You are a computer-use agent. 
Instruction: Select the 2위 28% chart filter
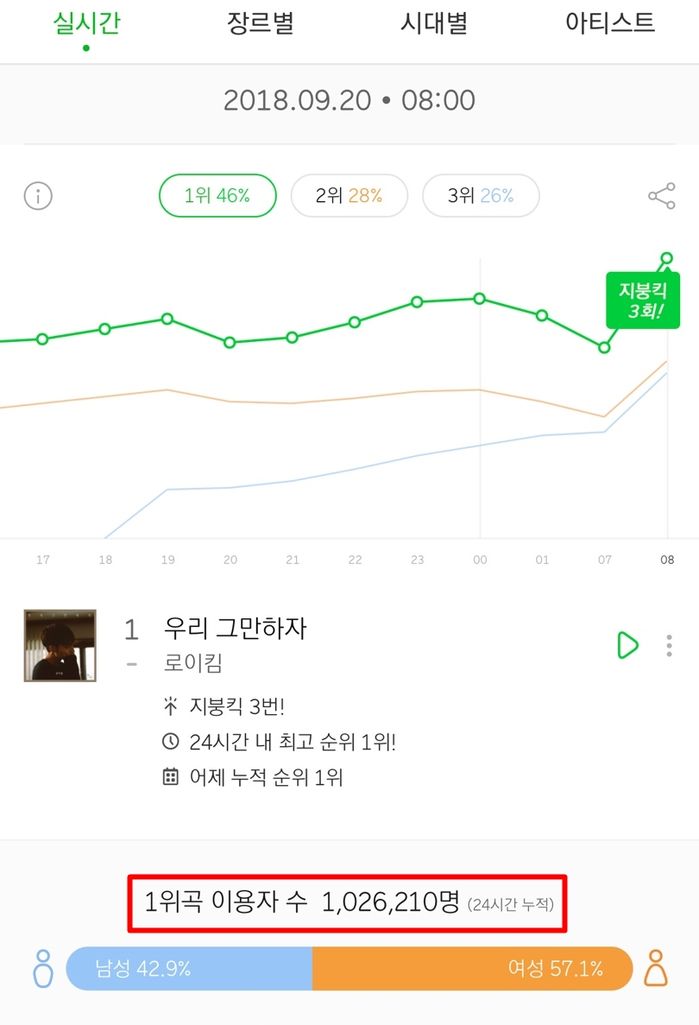click(x=349, y=195)
